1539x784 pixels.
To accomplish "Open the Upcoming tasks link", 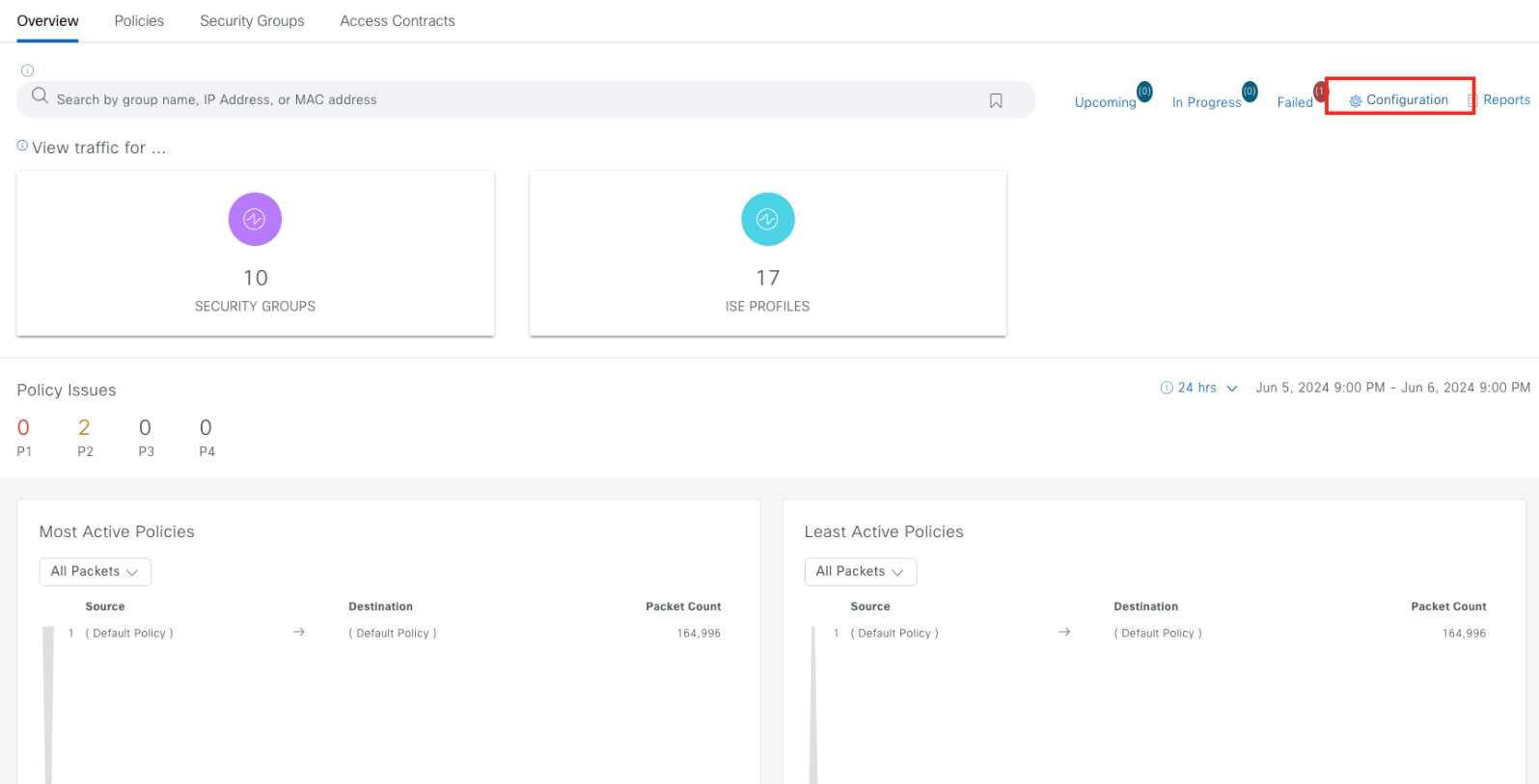I will click(x=1105, y=102).
